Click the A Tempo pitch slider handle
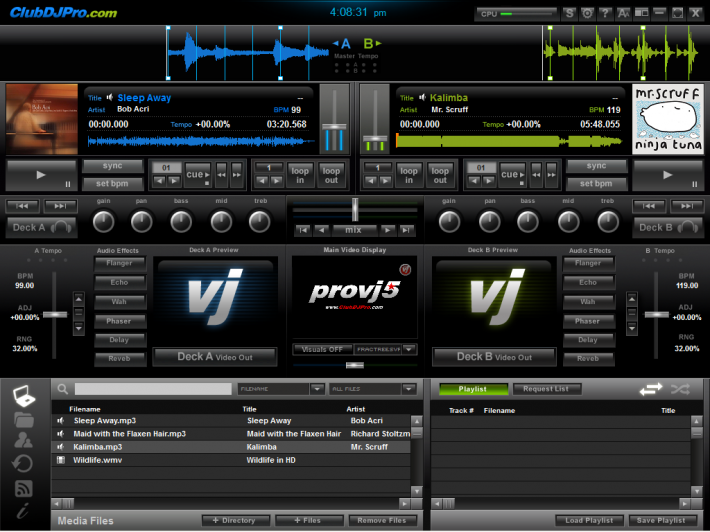Screen dimensions: 710x532 pyautogui.click(x=55, y=315)
